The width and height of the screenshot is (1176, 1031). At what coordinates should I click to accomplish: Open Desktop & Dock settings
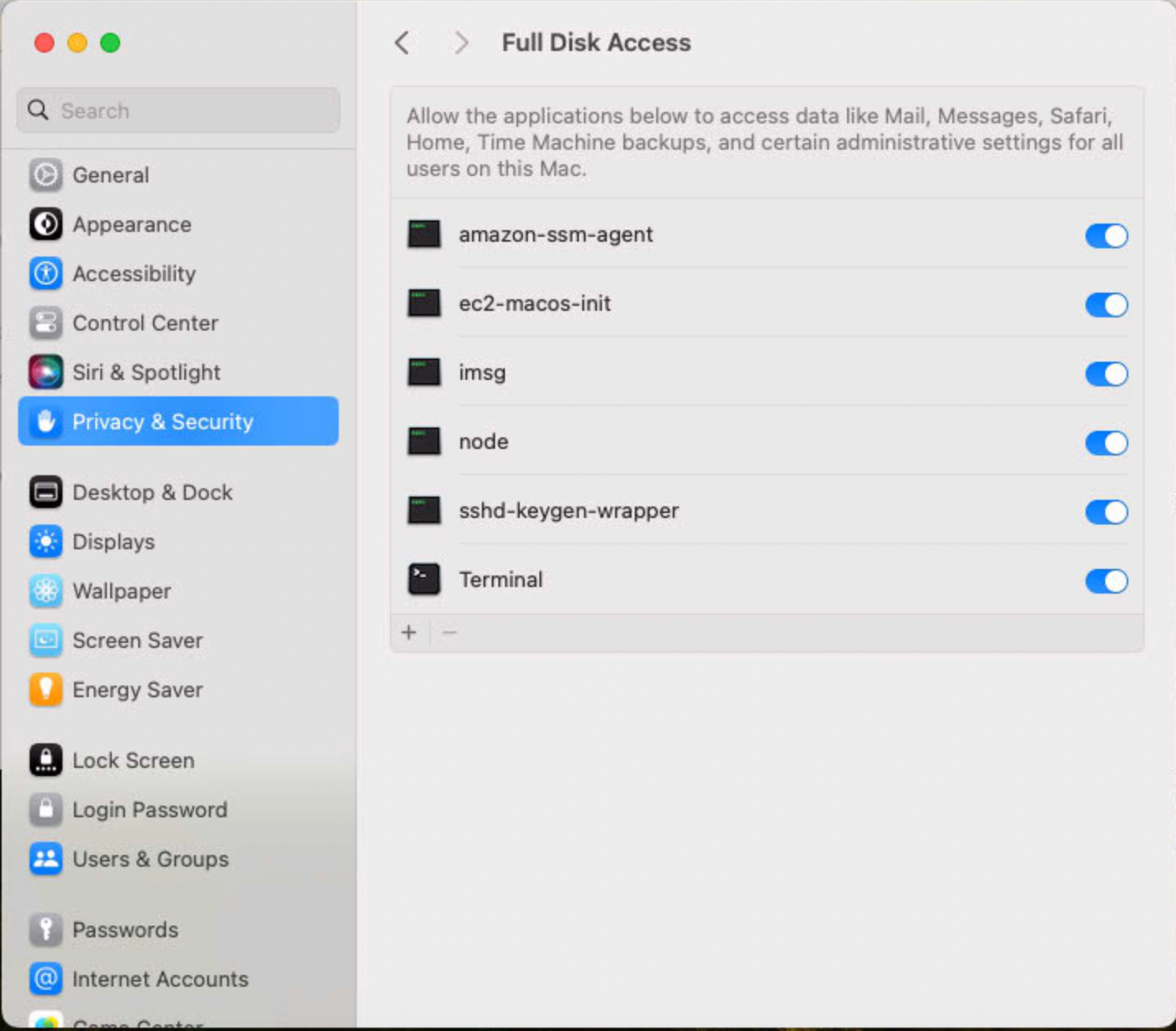point(152,492)
